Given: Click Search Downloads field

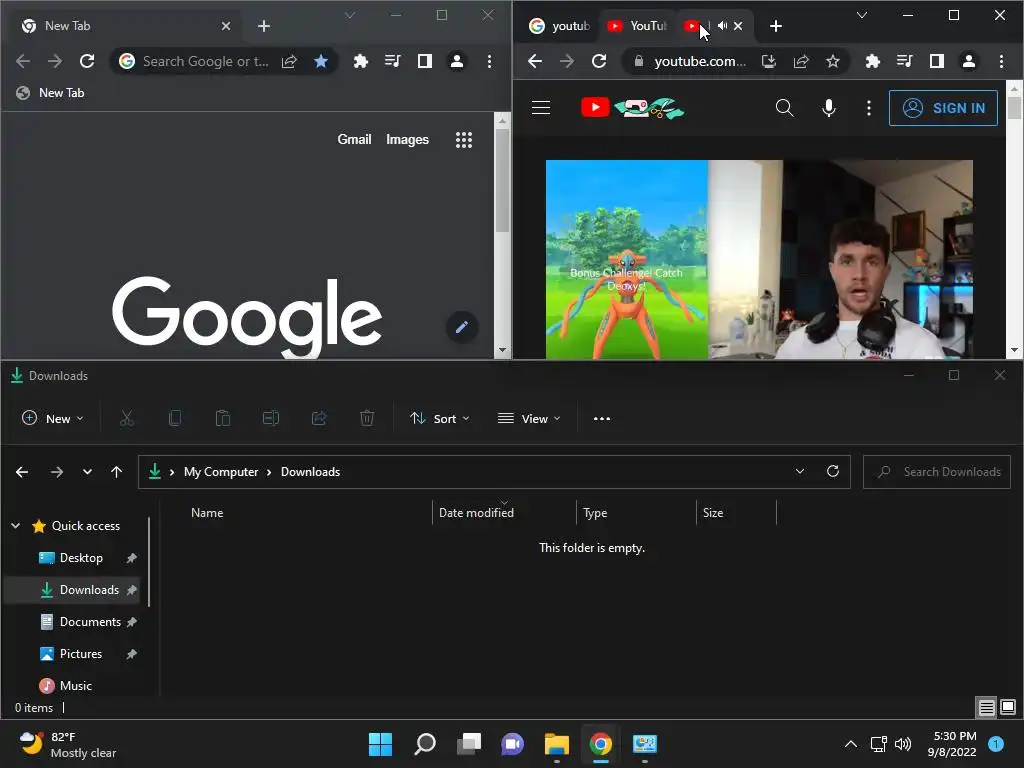Looking at the screenshot, I should coord(936,472).
